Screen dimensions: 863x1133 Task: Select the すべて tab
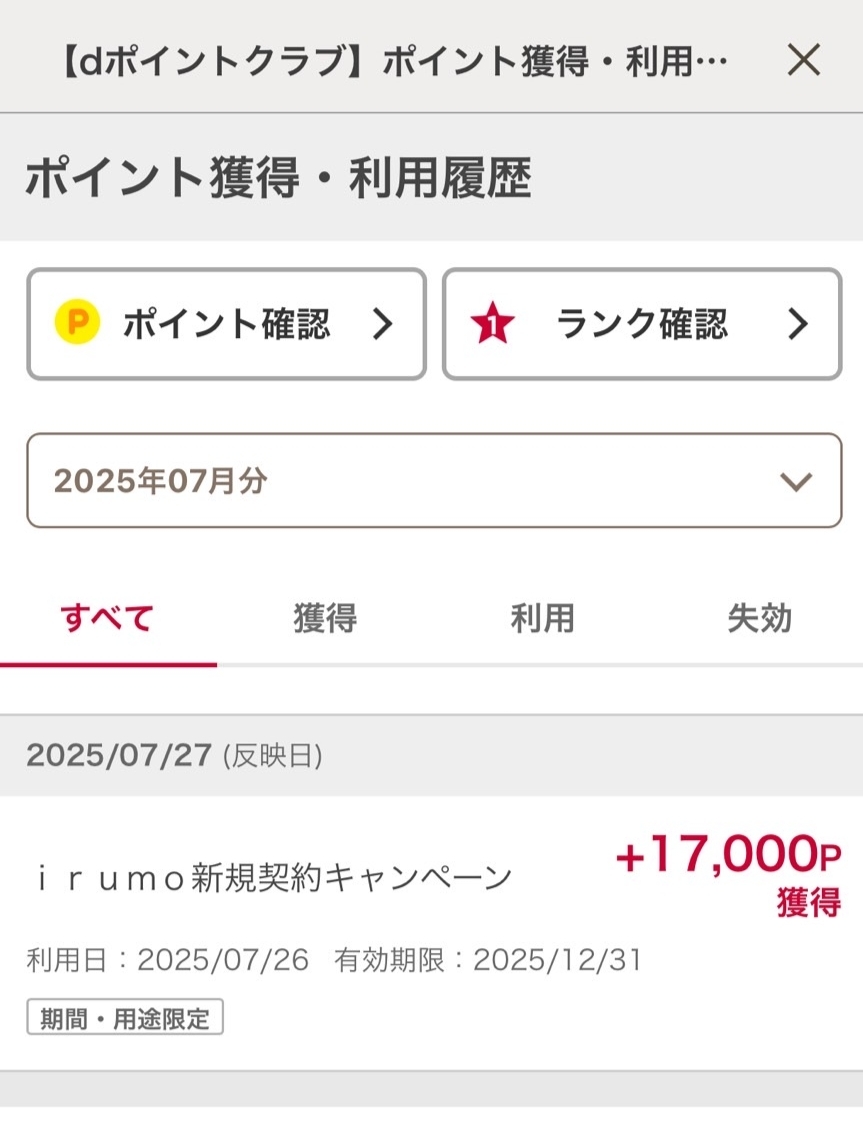point(107,619)
